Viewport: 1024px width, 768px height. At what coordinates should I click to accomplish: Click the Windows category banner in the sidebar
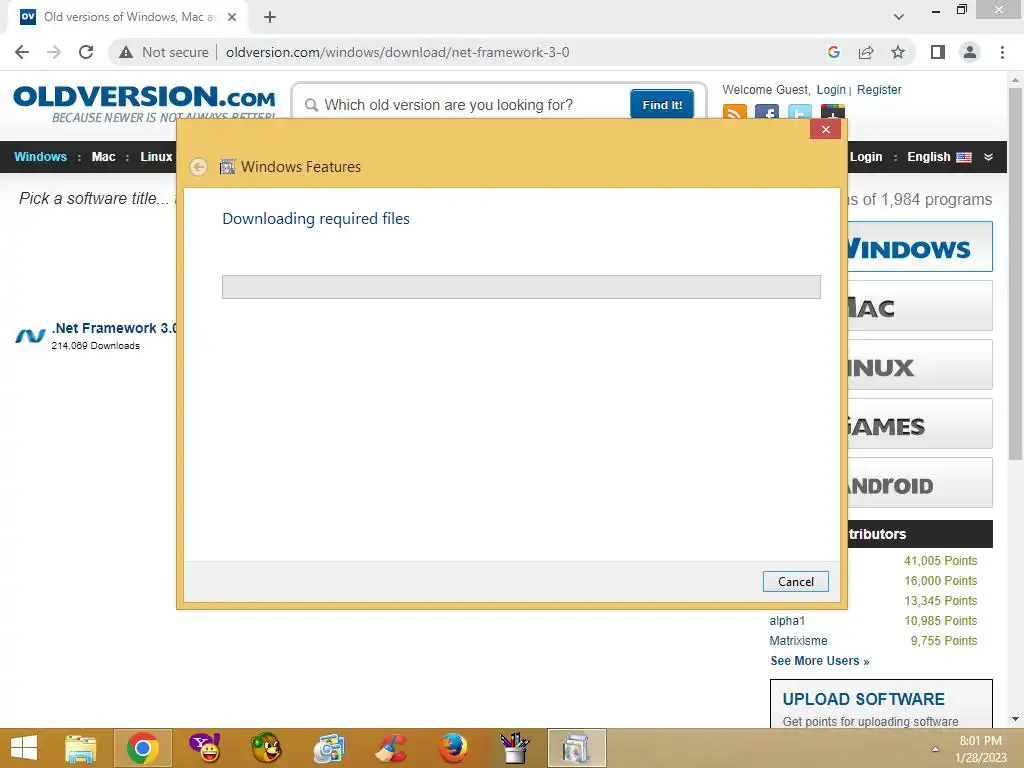(x=920, y=247)
